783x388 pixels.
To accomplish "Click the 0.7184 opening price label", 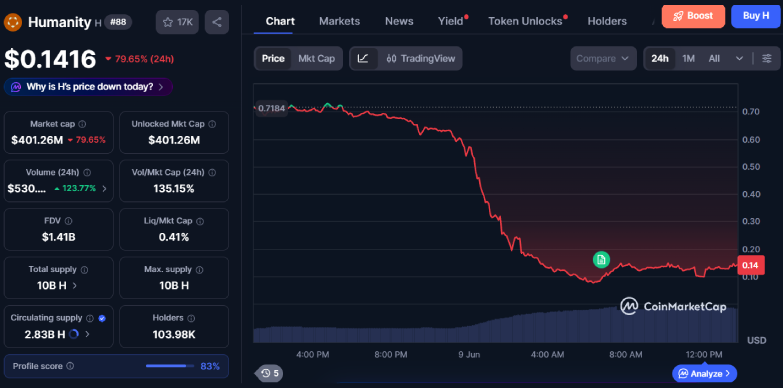I will point(272,108).
